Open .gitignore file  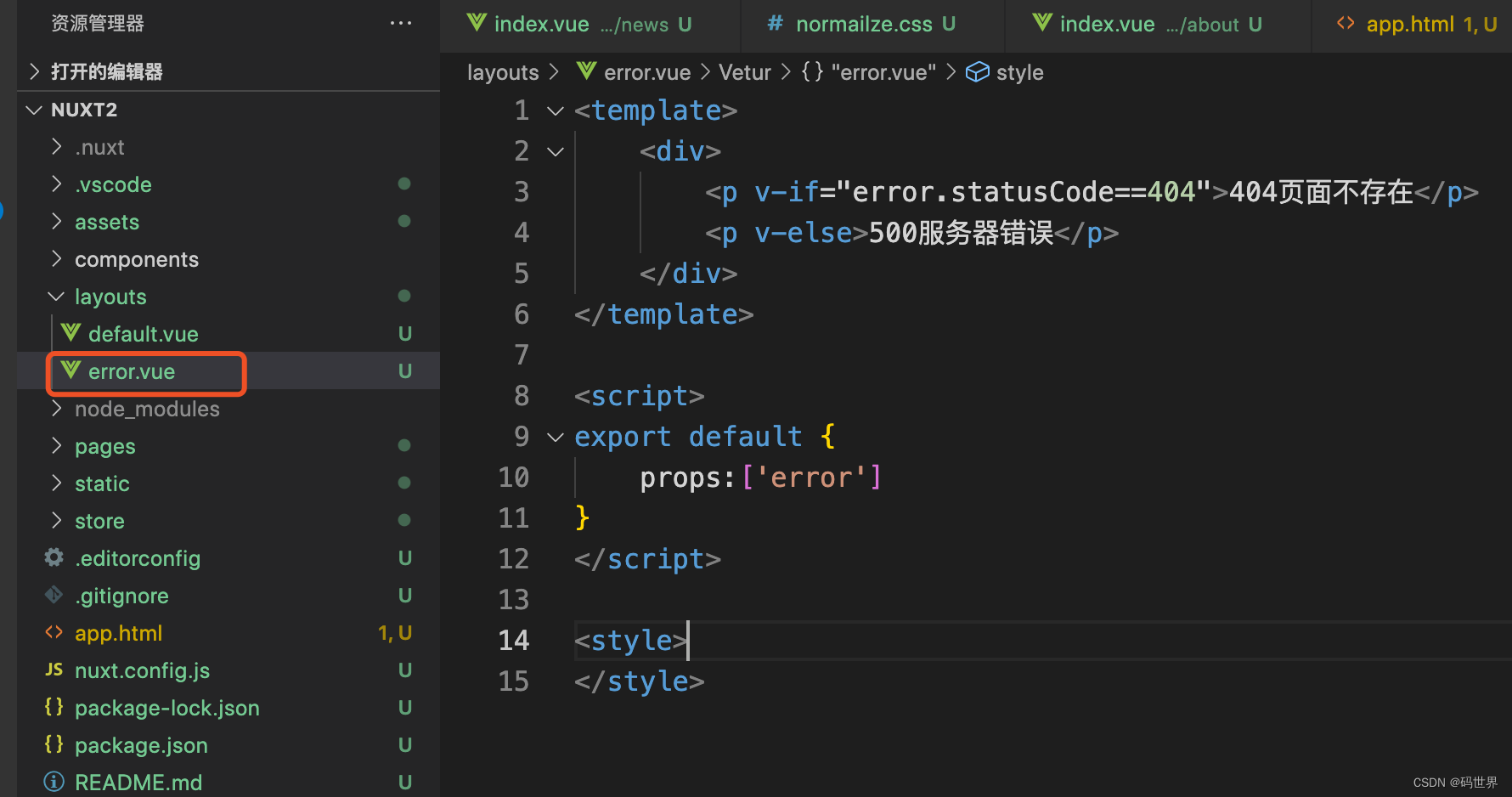[x=228, y=596]
